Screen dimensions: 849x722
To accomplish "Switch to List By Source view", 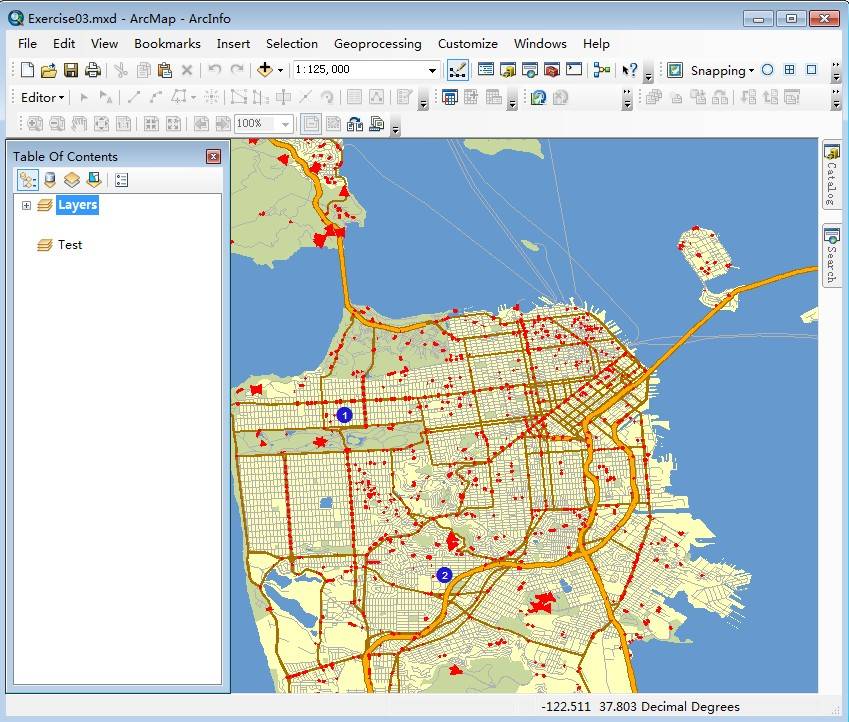I will pos(50,180).
